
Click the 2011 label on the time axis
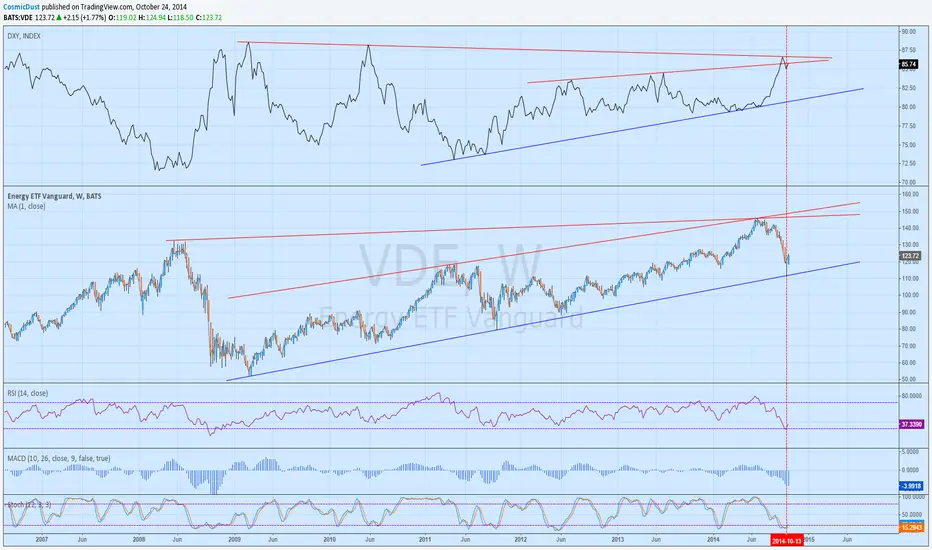coord(425,540)
